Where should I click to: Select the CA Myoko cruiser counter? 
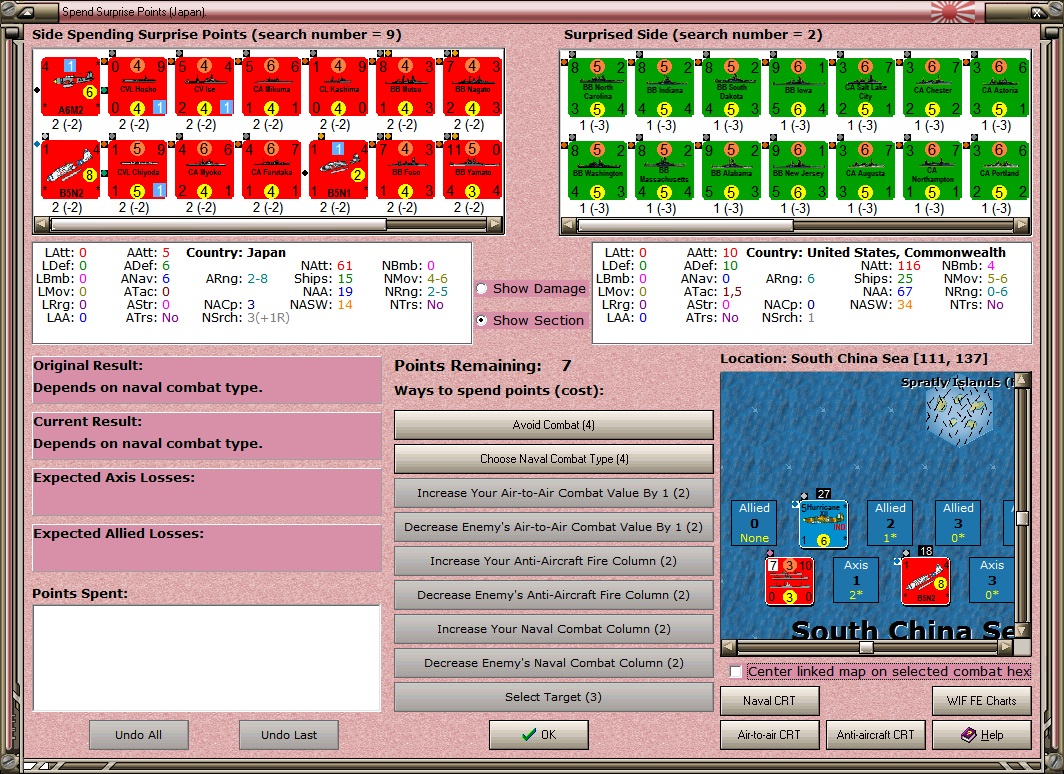tap(205, 170)
